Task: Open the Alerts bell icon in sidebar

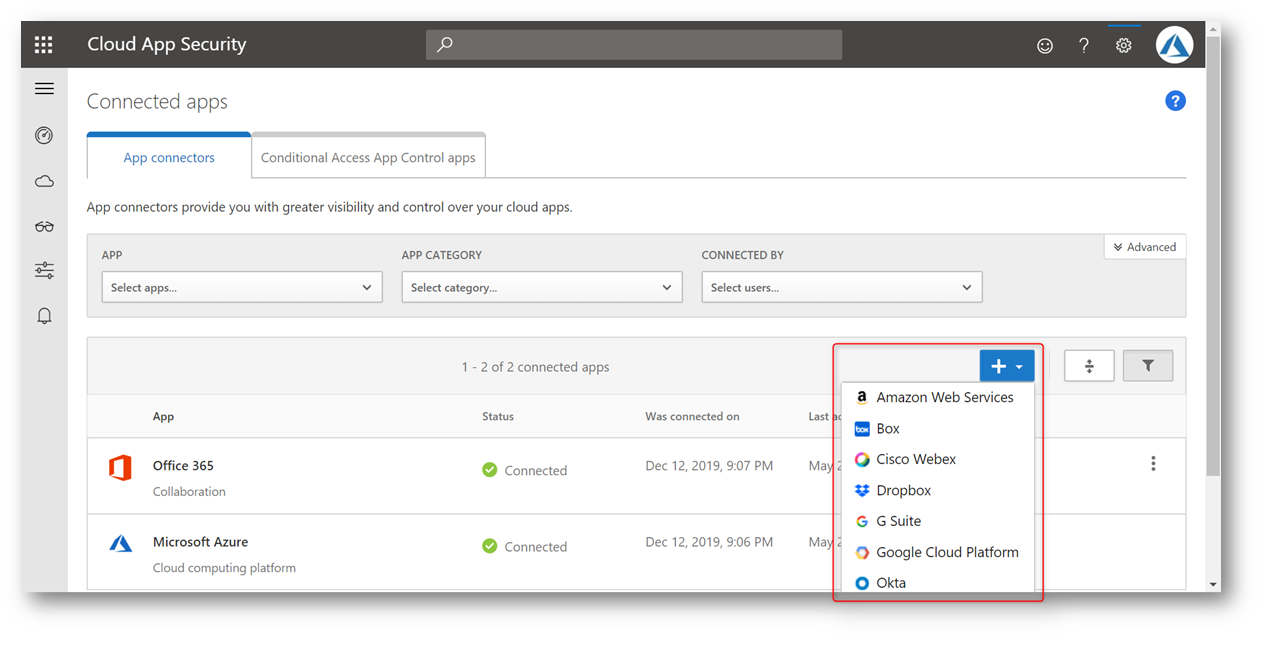Action: [x=44, y=316]
